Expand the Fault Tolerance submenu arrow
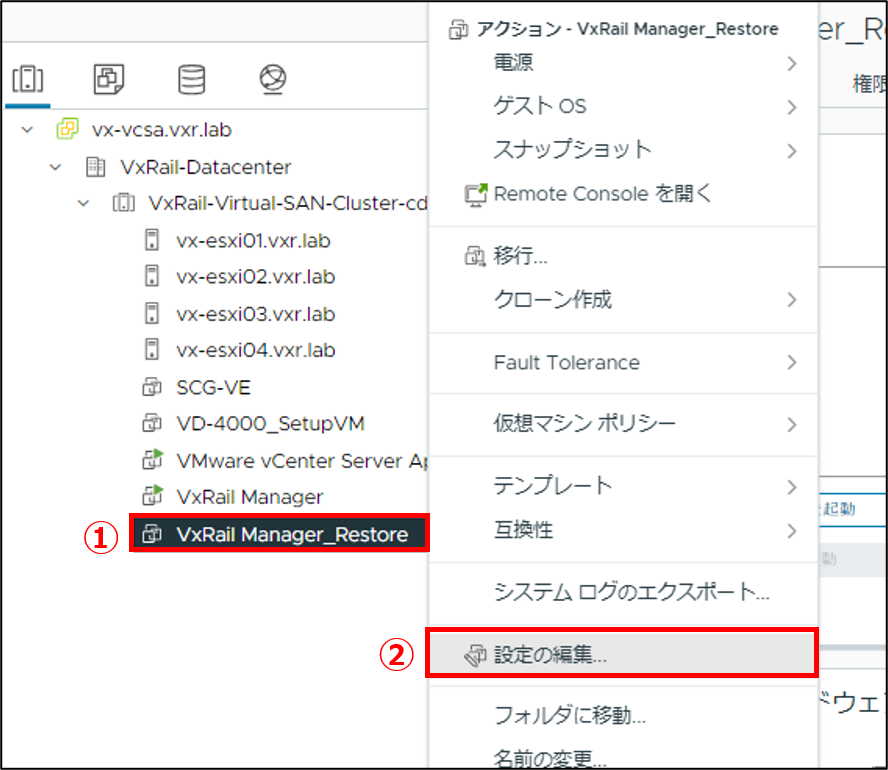Viewport: 888px width, 770px height. click(792, 362)
